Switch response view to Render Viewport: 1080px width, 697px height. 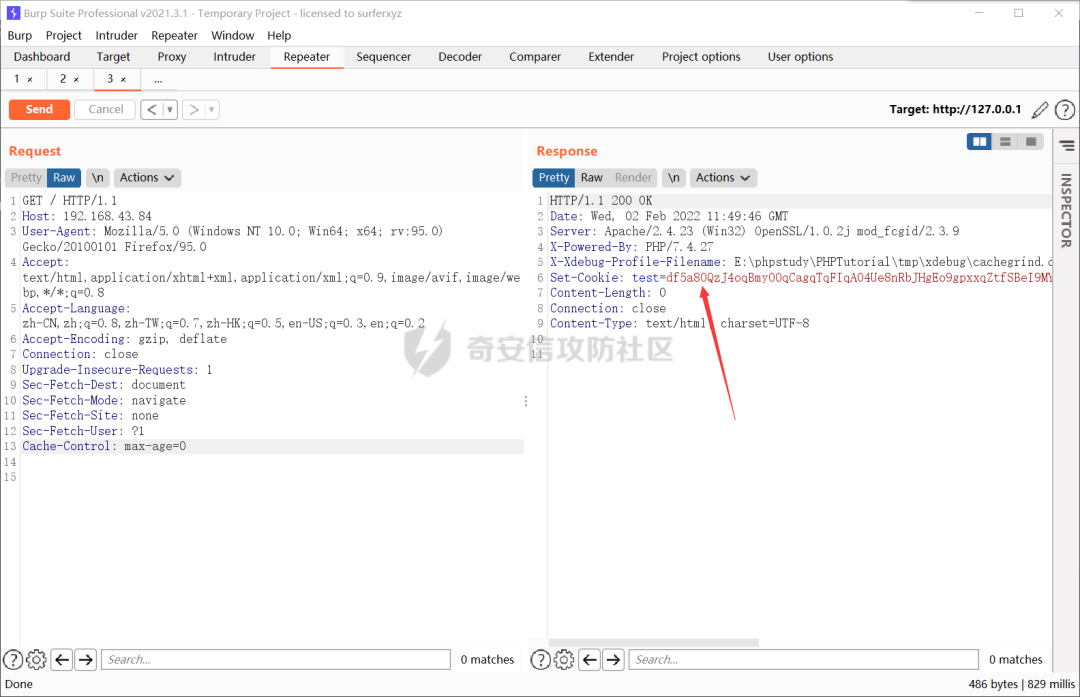coord(633,178)
